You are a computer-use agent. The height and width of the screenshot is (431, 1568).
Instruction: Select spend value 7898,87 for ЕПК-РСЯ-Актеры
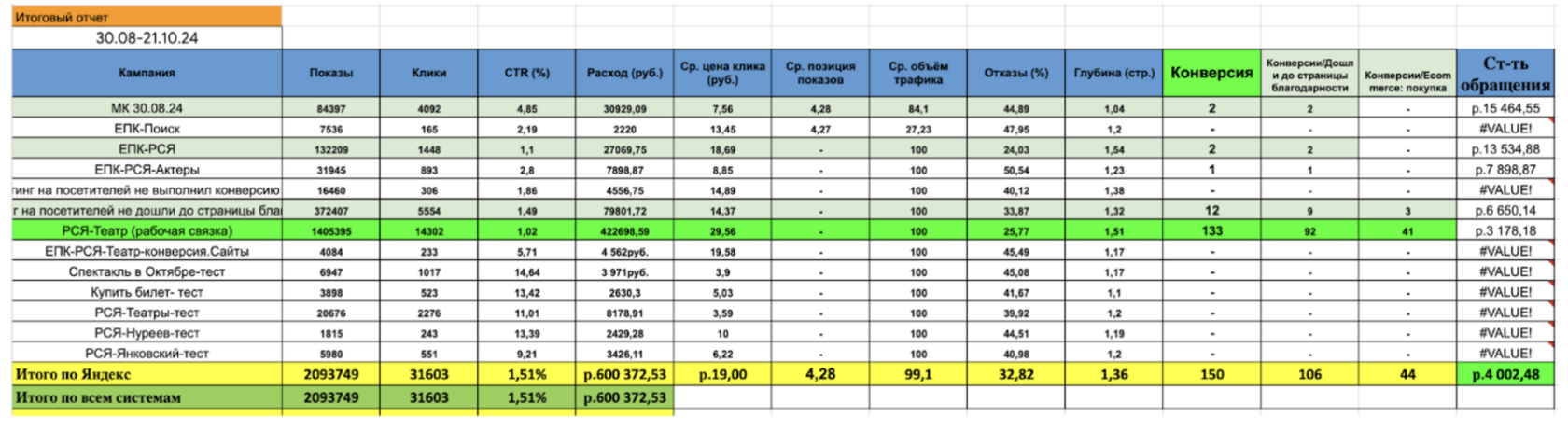point(624,171)
